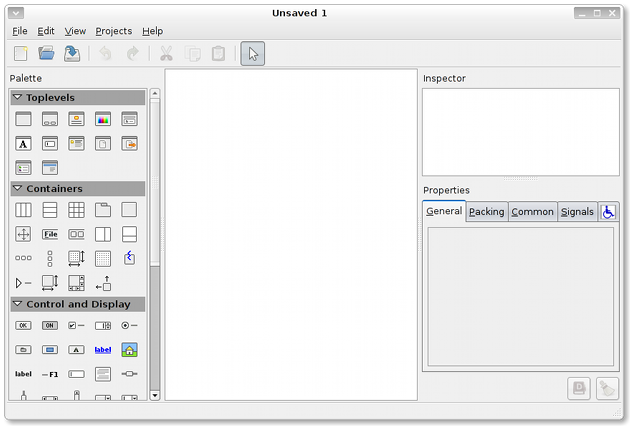Viewport: 630px width, 426px height.
Task: Select the Font Selection Dialog widget icon
Action: click(23, 144)
